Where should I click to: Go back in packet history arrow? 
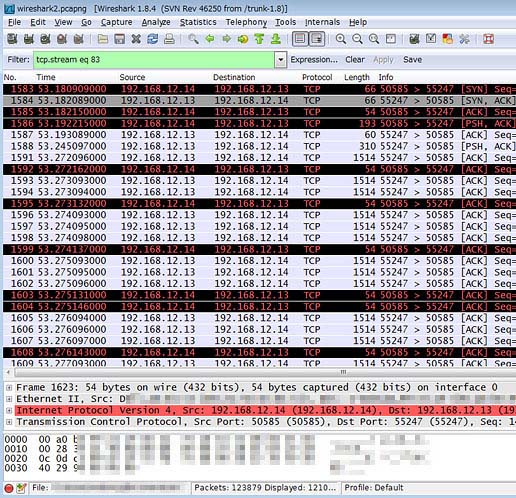[x=210, y=39]
